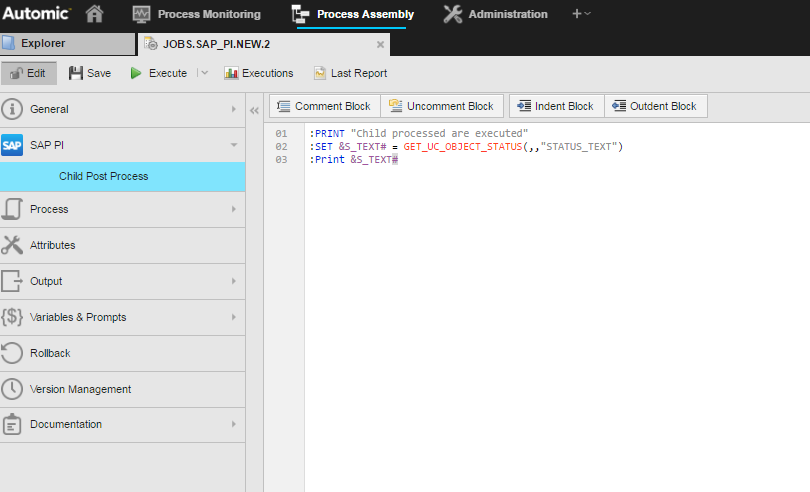Viewport: 810px width, 492px height.
Task: Click the Process Assembly icon
Action: coord(300,14)
